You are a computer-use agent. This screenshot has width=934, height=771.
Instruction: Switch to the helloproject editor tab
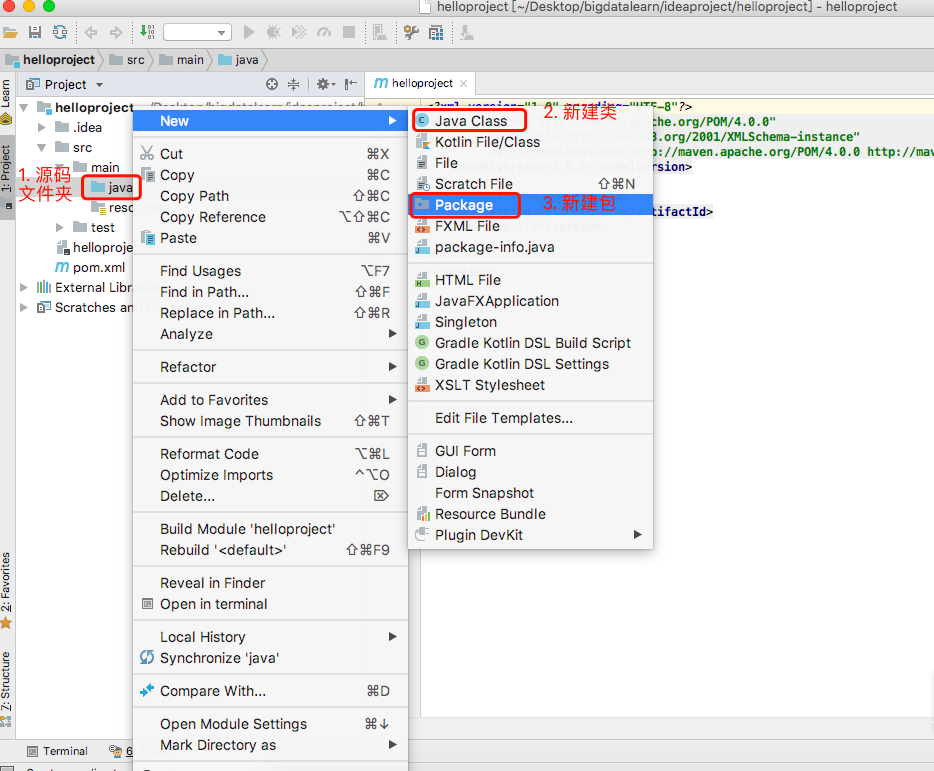(x=421, y=83)
